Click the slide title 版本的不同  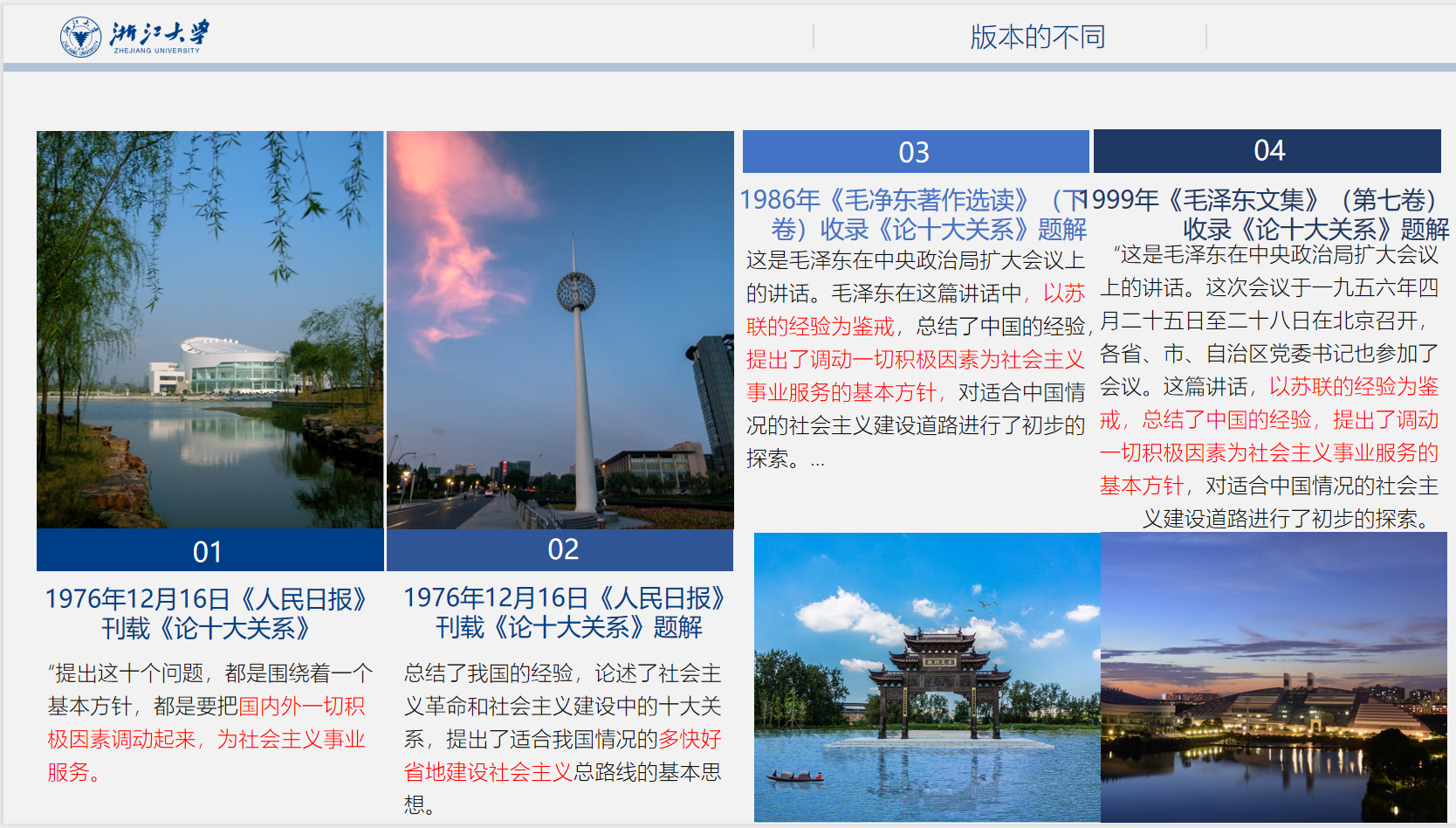point(1038,37)
